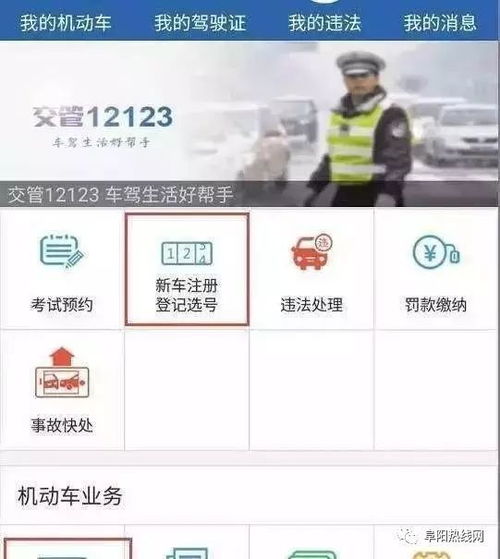500x559 pixels.
Task: Open the 我的消息 tab
Action: [x=440, y=22]
